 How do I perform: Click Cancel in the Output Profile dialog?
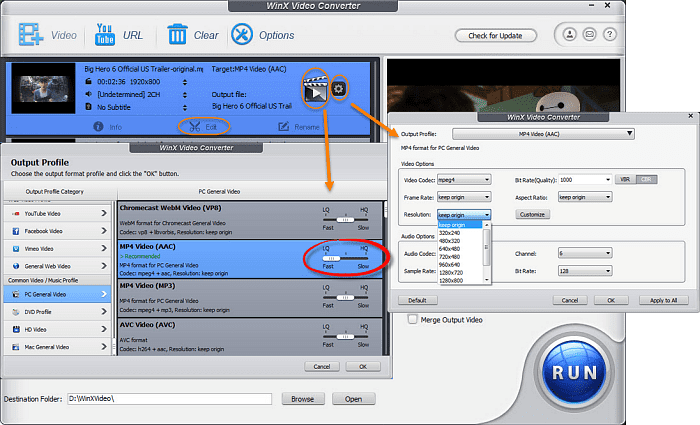(322, 366)
